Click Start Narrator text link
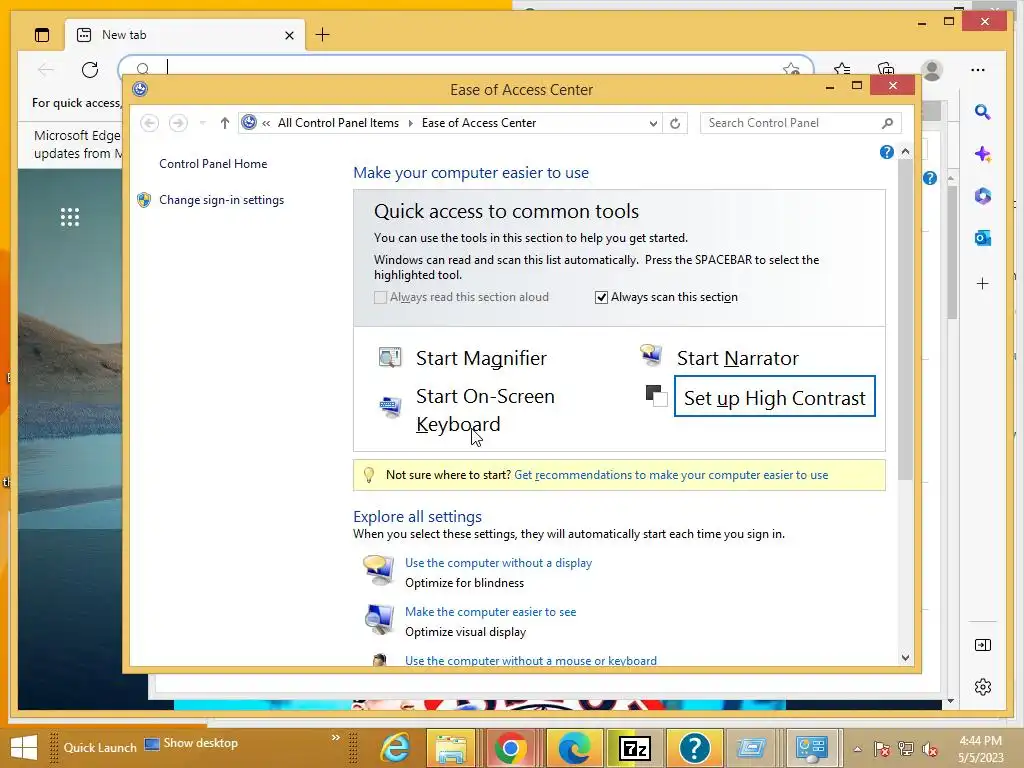Viewport: 1024px width, 768px height. (x=737, y=358)
